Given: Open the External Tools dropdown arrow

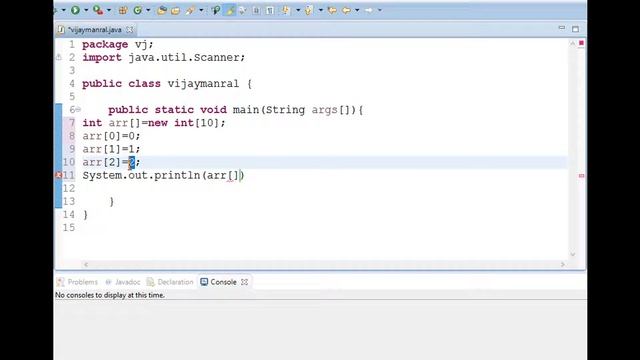Looking at the screenshot, I should pos(109,10).
